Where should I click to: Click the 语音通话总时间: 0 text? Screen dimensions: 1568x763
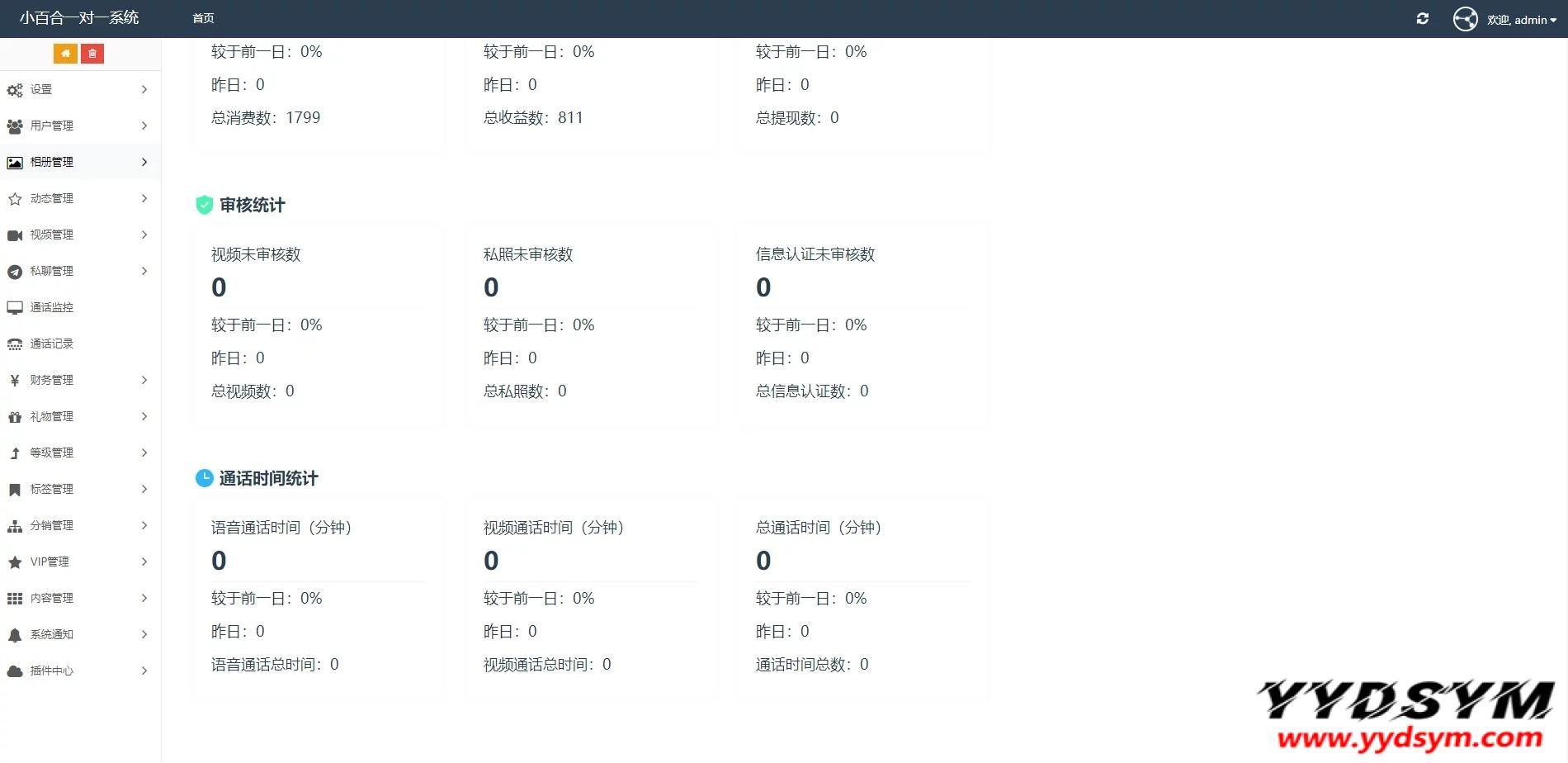point(275,664)
